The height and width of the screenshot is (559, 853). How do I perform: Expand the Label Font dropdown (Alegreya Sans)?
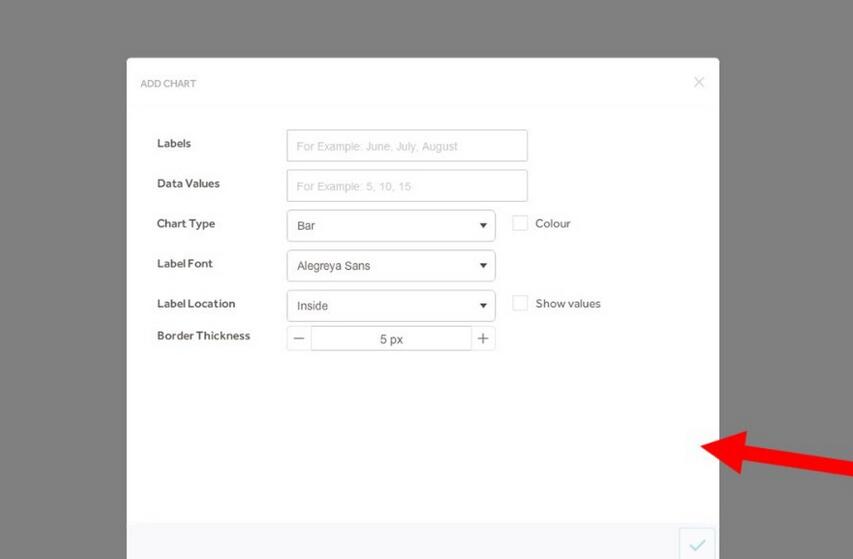click(390, 266)
